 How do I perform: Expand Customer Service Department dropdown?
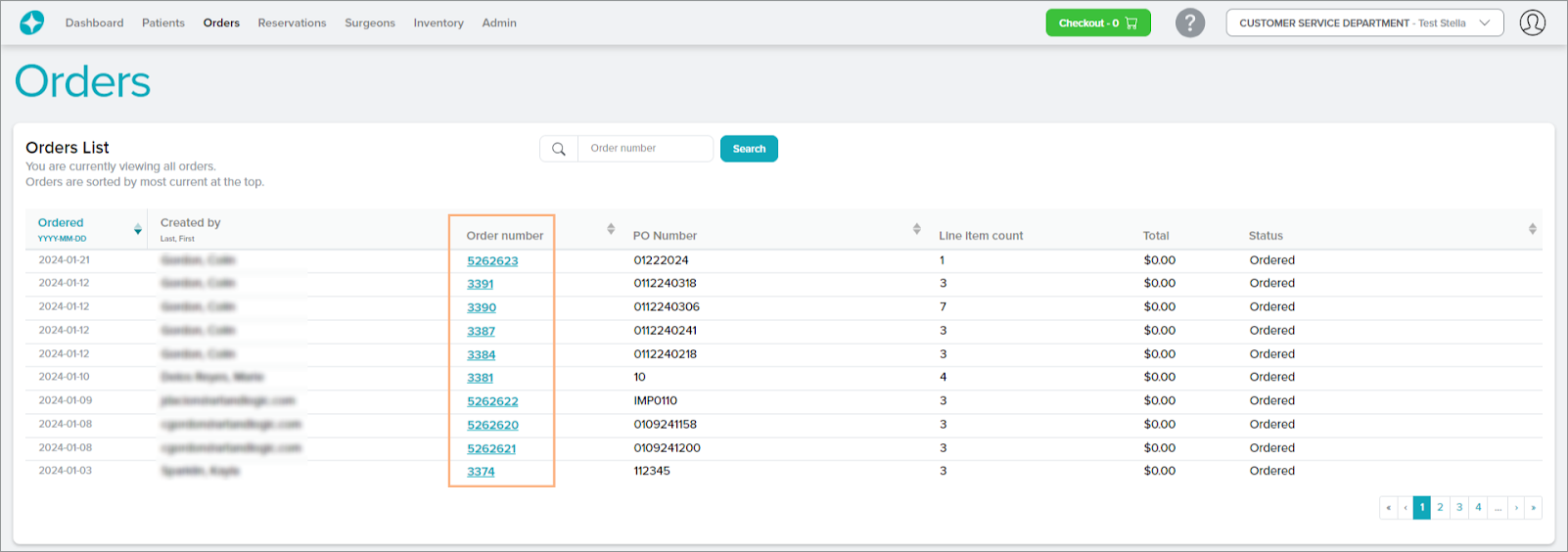coord(1364,23)
